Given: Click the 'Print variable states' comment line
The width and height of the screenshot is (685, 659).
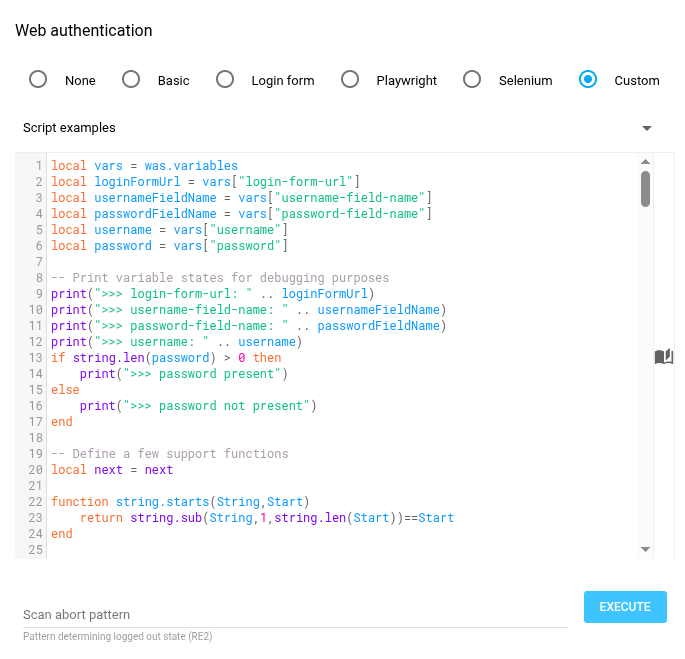Looking at the screenshot, I should tap(220, 278).
